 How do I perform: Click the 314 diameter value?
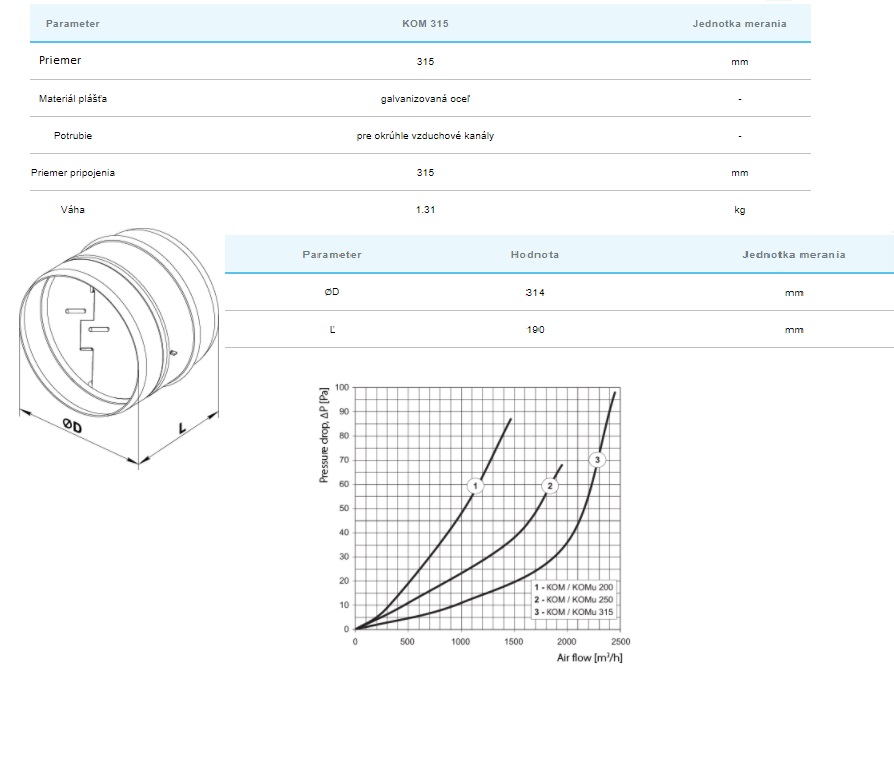(x=535, y=293)
